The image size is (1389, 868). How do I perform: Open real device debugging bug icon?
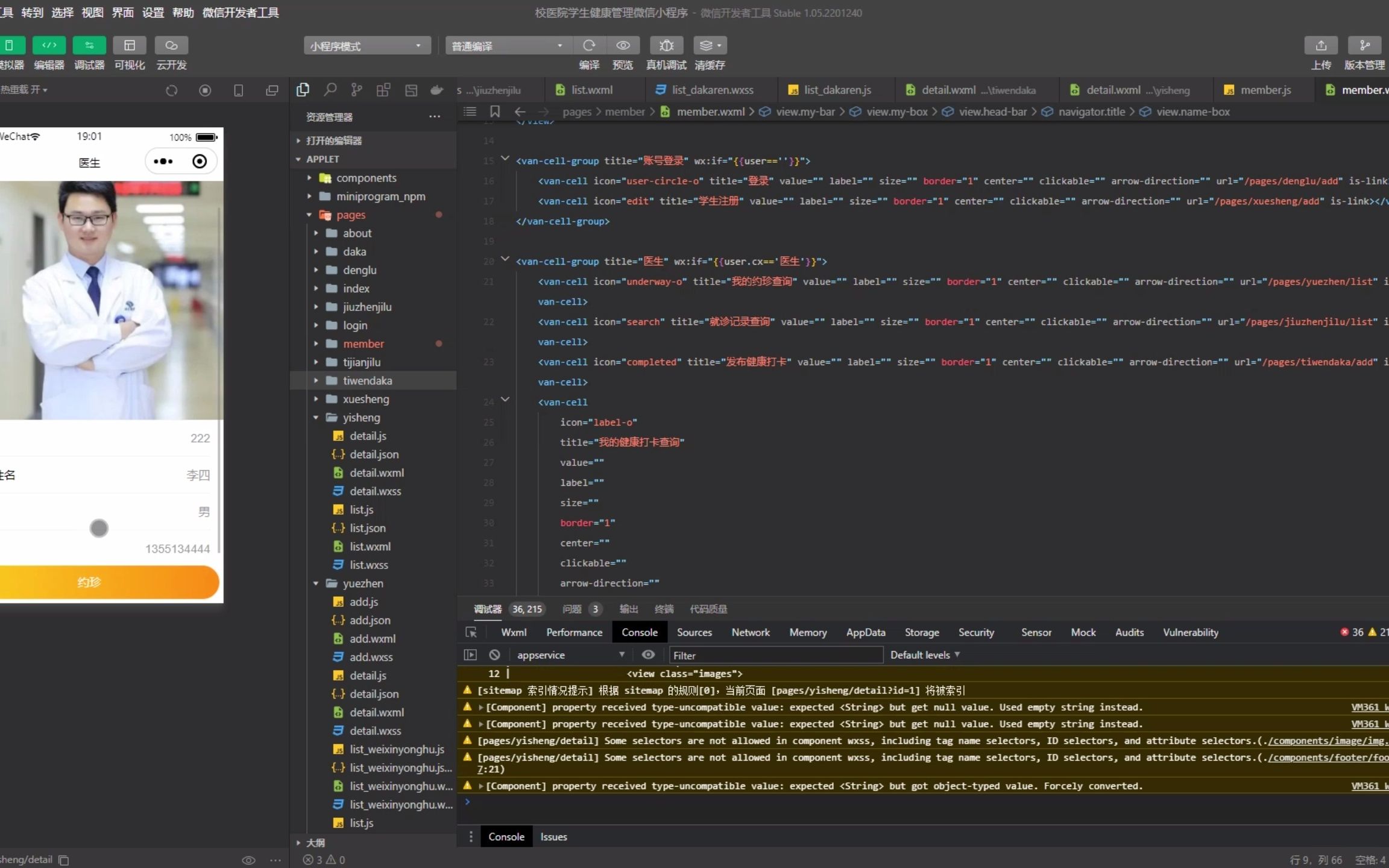coord(666,45)
